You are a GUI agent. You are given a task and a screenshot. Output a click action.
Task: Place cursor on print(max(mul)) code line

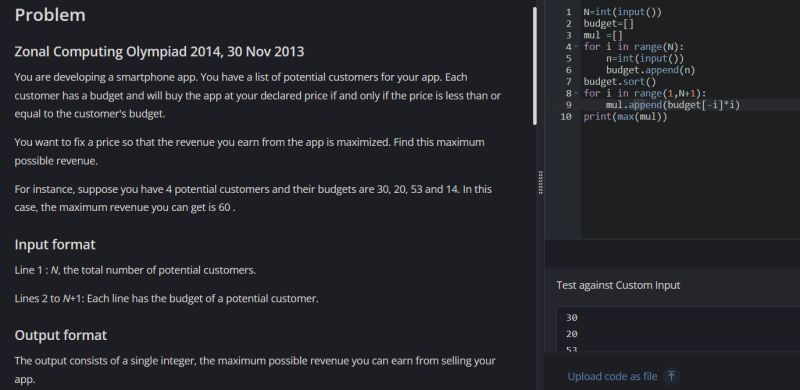626,117
